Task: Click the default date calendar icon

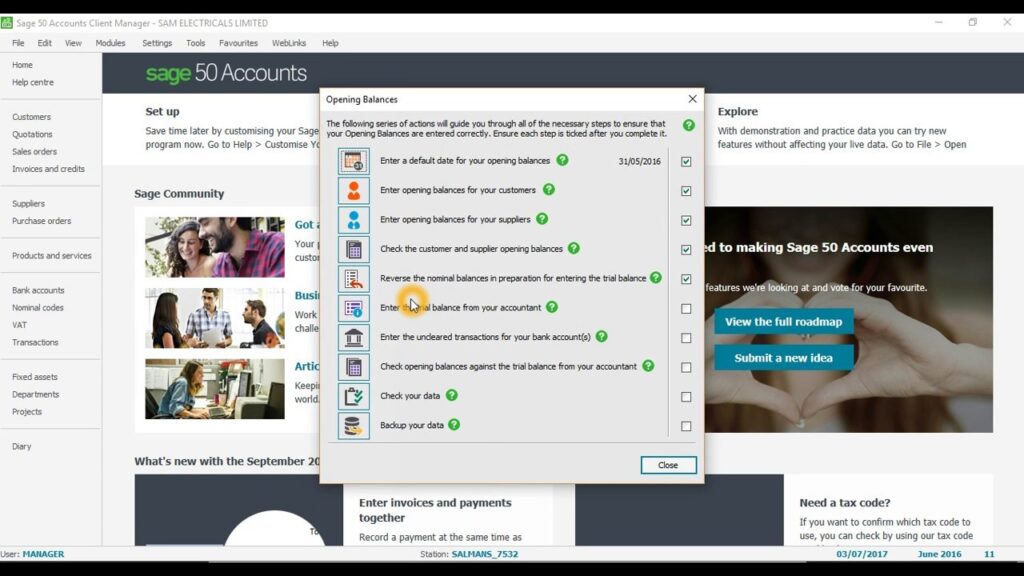Action: point(353,161)
